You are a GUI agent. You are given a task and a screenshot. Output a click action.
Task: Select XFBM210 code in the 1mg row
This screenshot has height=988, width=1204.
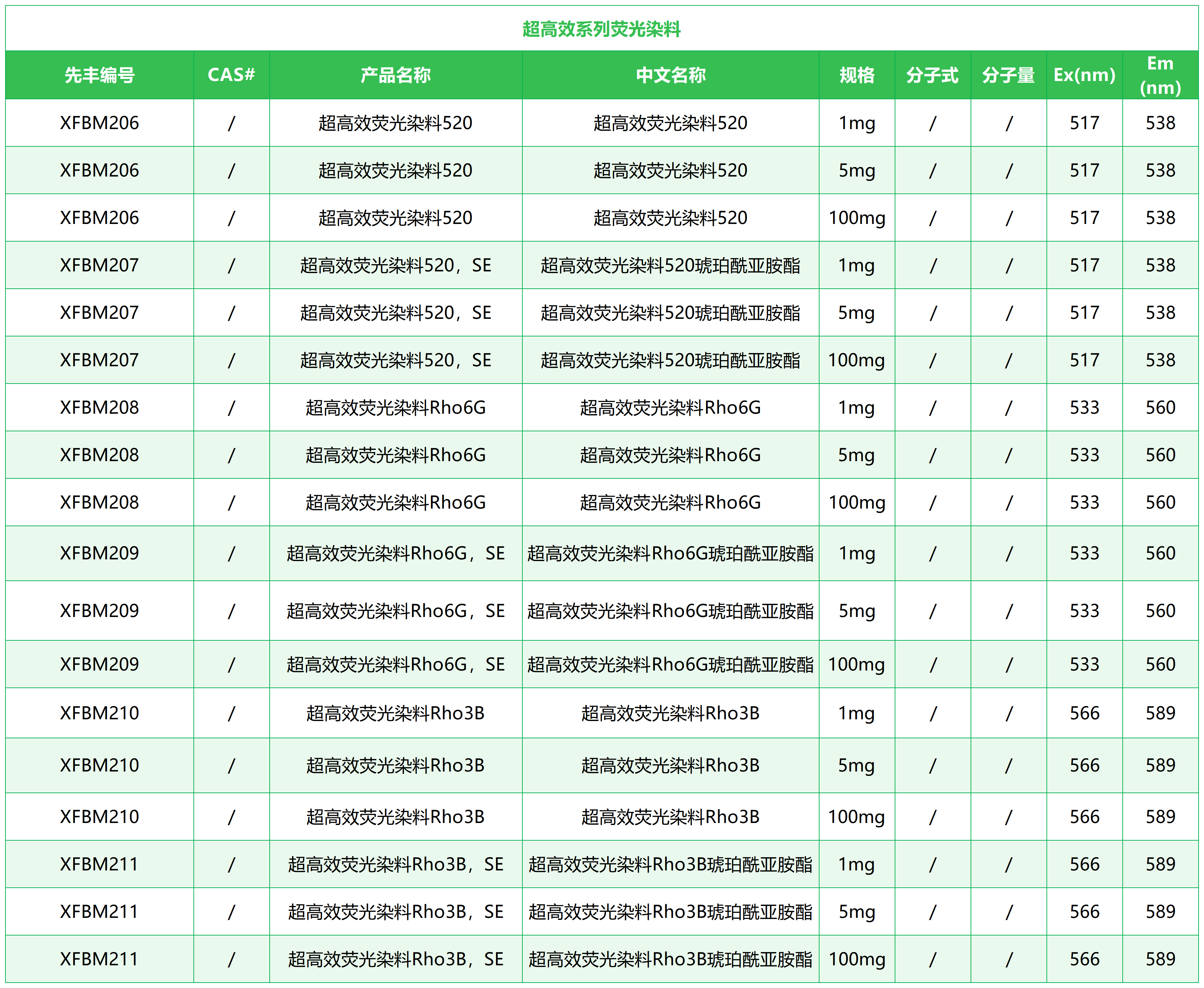[x=100, y=713]
